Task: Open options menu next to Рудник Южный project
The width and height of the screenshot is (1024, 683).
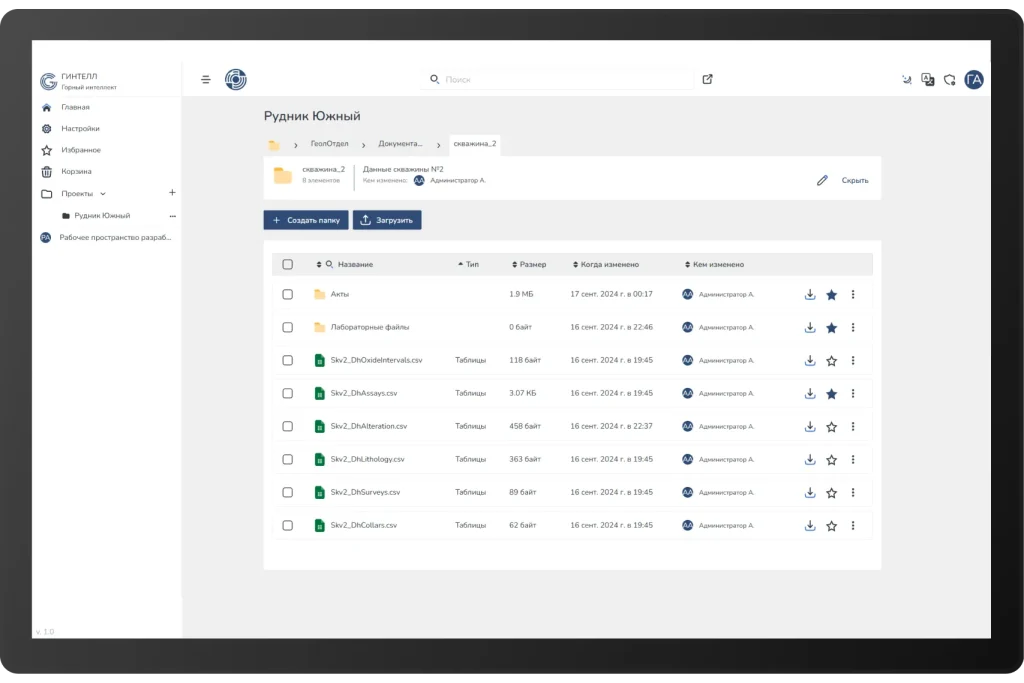Action: click(x=172, y=216)
